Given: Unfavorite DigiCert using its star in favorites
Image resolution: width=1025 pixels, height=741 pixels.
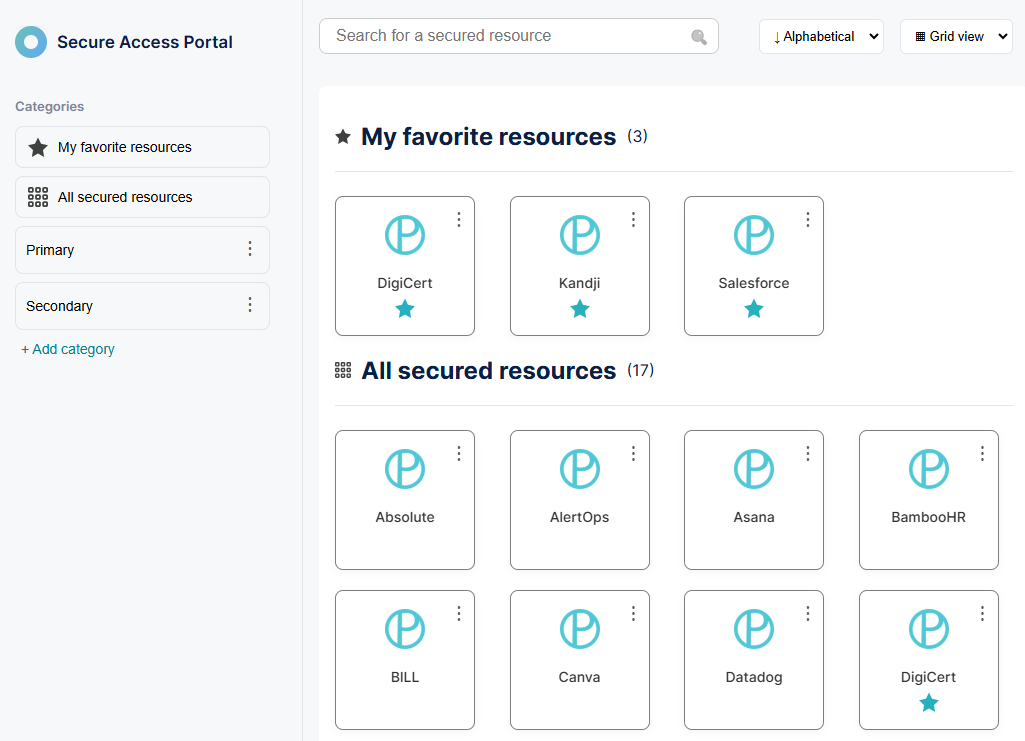Looking at the screenshot, I should point(405,310).
